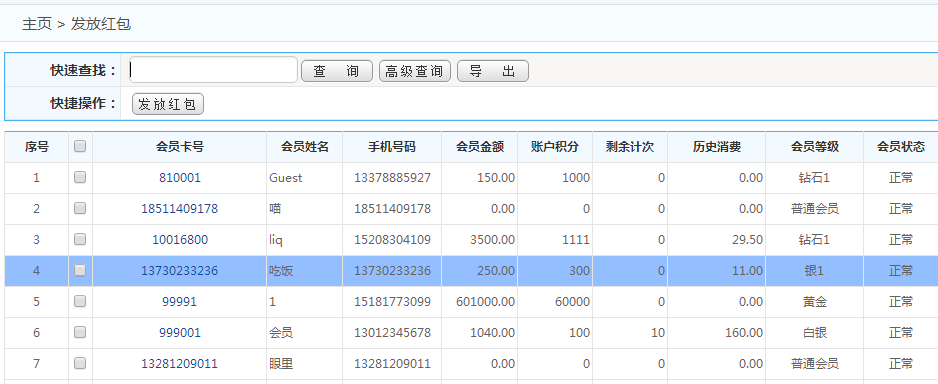938x384 pixels.
Task: Open member card link 13281209011
Action: coord(179,364)
